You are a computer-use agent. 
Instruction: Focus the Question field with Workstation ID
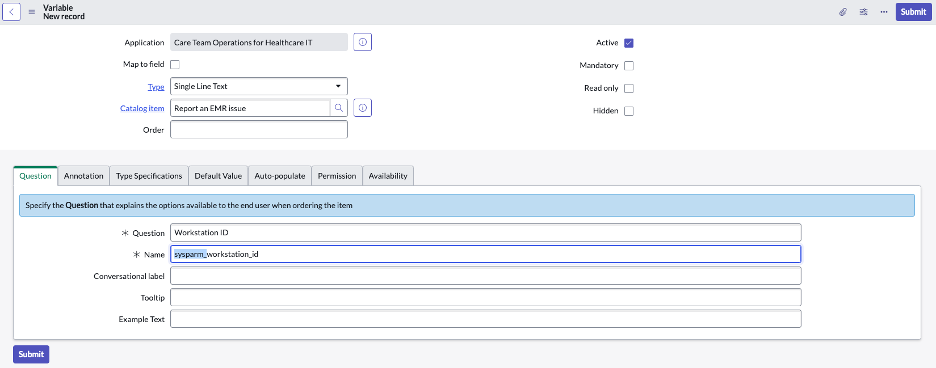pos(485,232)
